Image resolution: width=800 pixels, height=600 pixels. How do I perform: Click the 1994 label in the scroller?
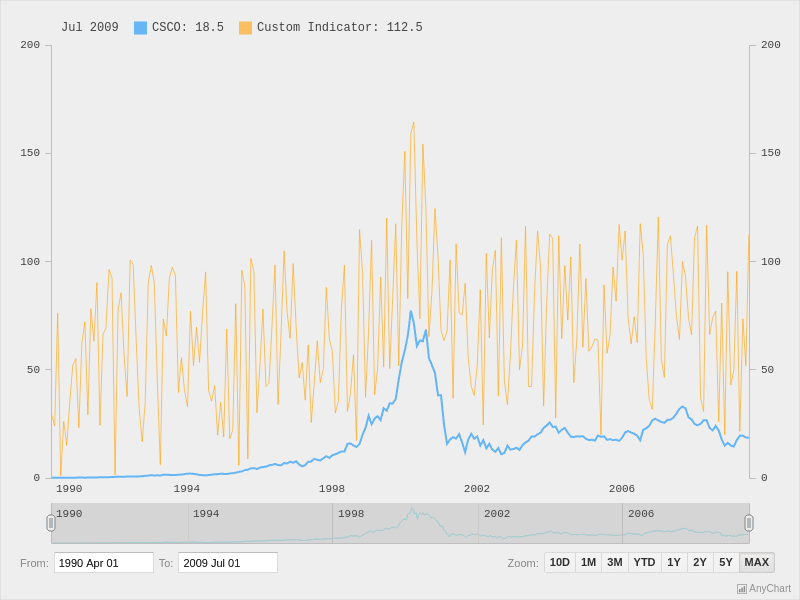pos(206,514)
